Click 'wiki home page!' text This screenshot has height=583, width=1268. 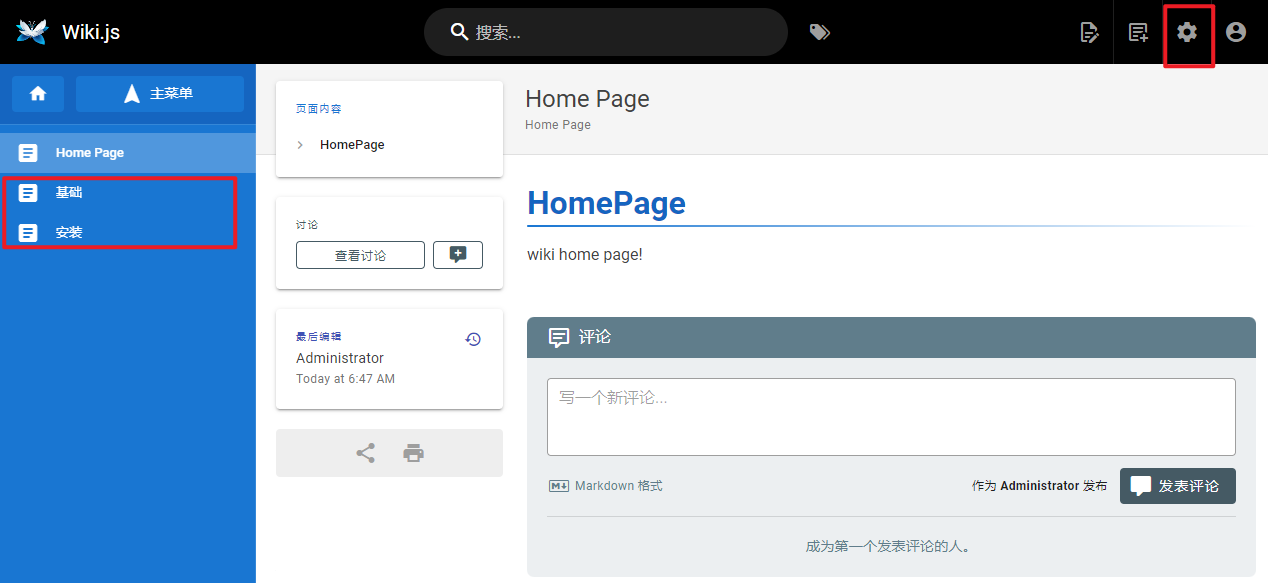coord(585,254)
